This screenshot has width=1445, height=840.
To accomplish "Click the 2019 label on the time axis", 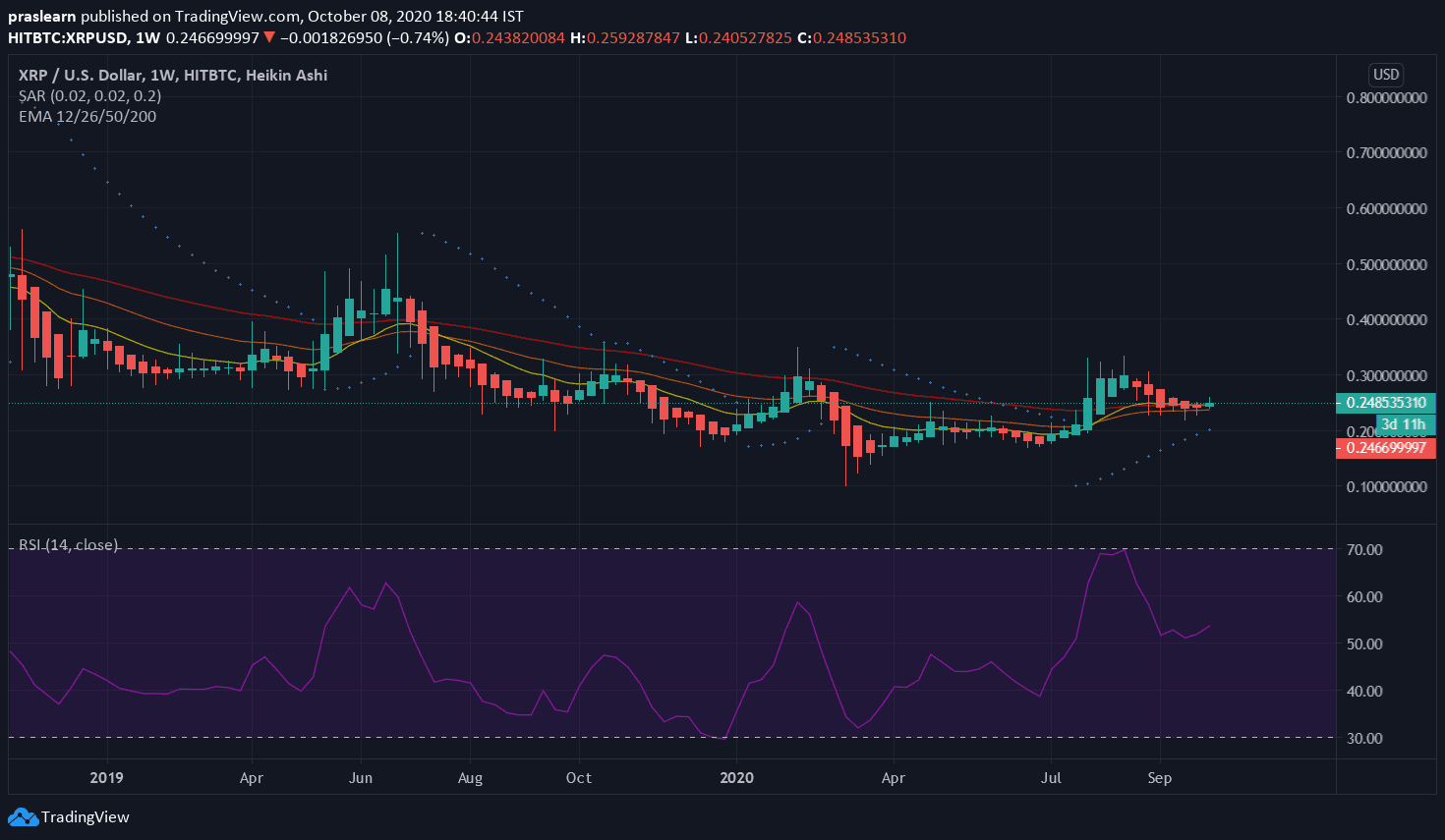I will (x=106, y=777).
